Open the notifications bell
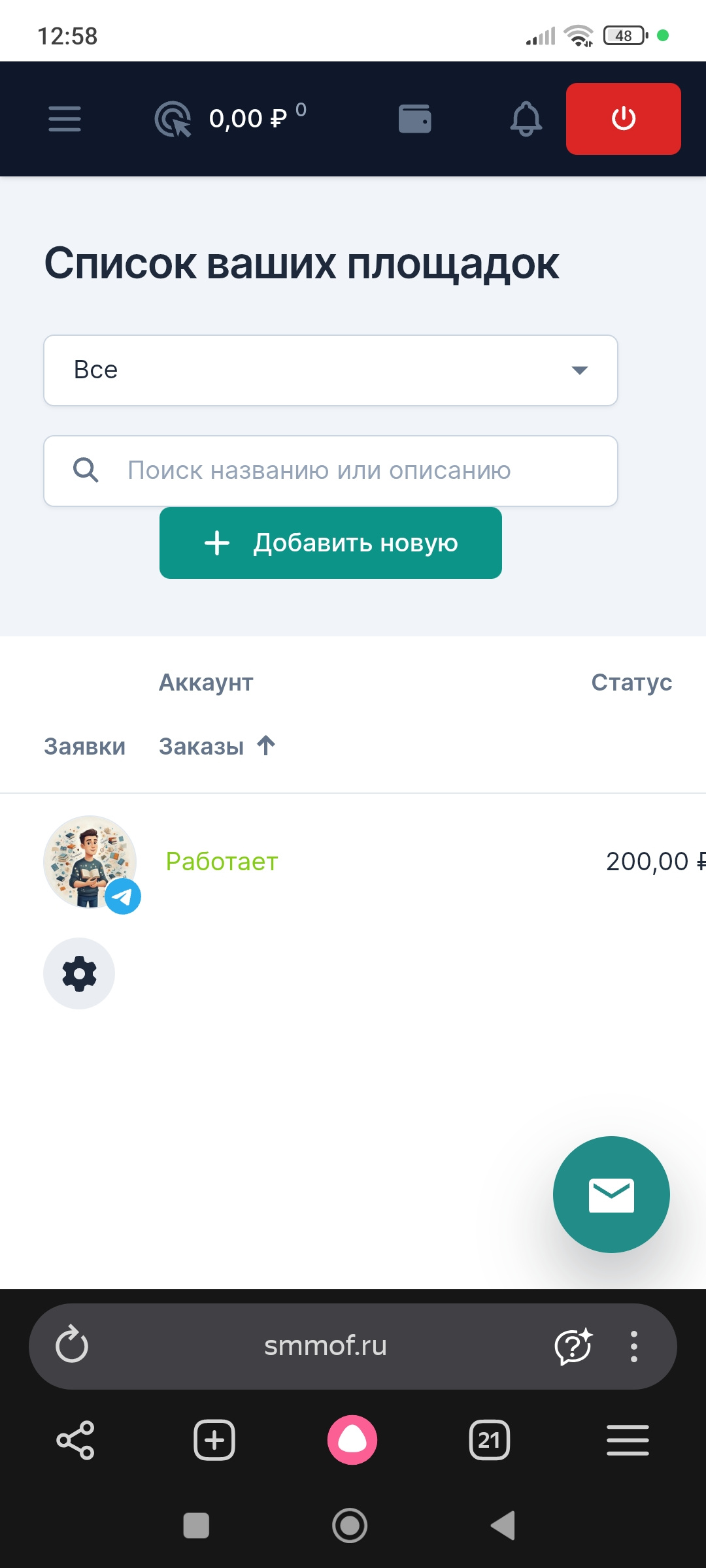Image resolution: width=706 pixels, height=1568 pixels. pos(526,119)
